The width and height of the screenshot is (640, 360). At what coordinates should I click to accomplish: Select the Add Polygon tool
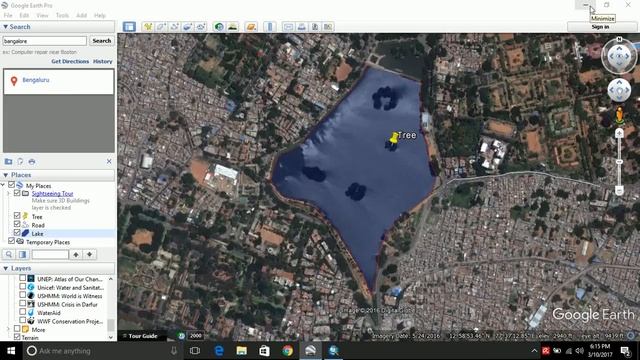point(161,27)
